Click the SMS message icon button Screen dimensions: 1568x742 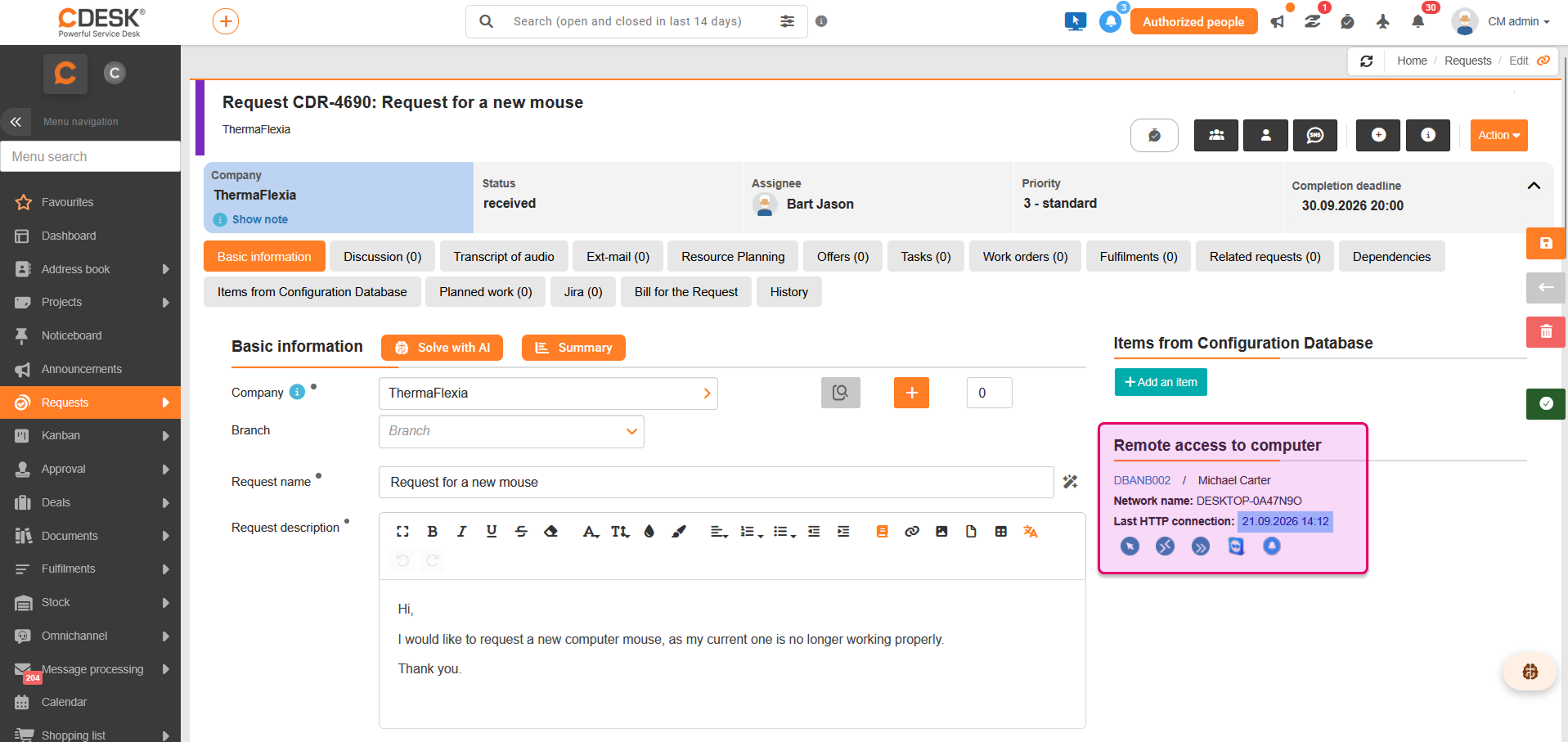1315,135
